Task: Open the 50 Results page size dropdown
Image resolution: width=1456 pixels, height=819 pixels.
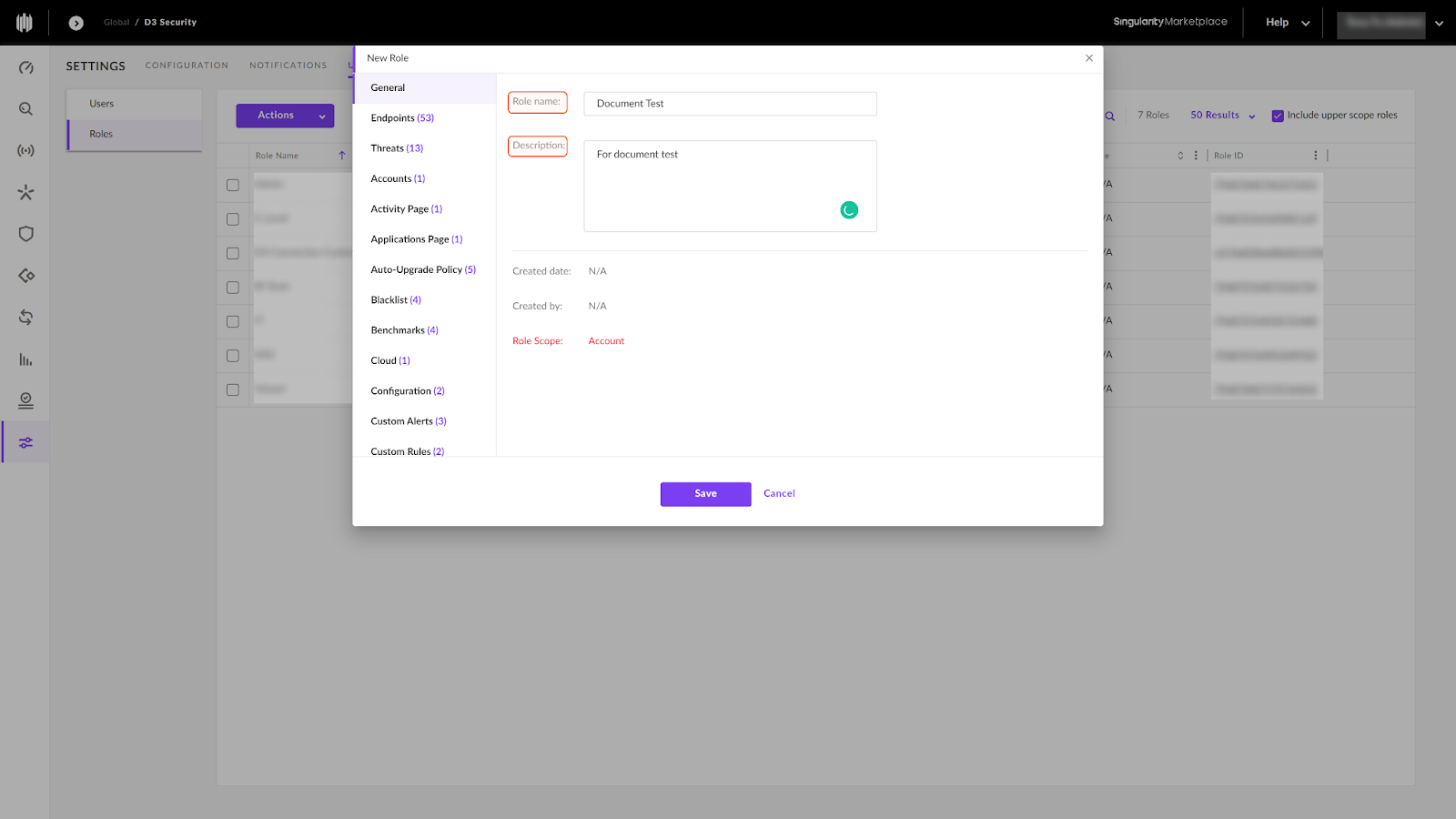Action: [1223, 116]
